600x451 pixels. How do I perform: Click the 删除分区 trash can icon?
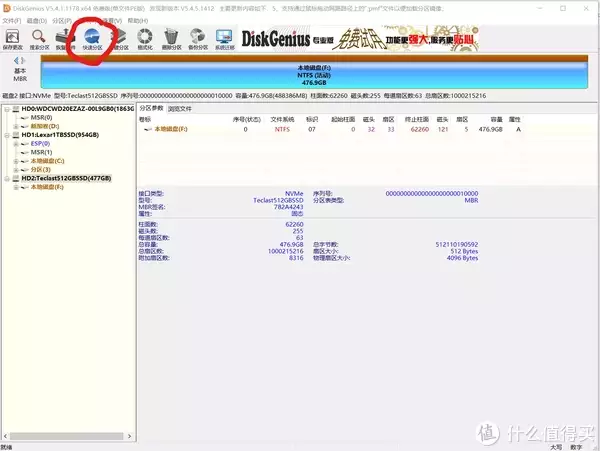[171, 37]
